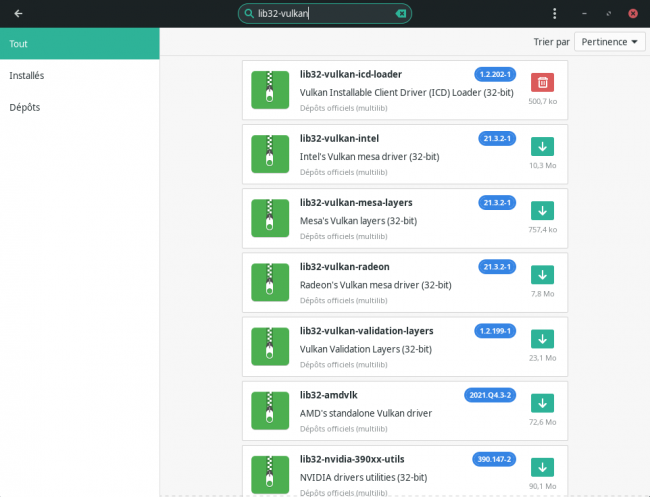Click the lib32-nvidia-390xx-utils package icon
The image size is (650, 497).
[x=270, y=475]
